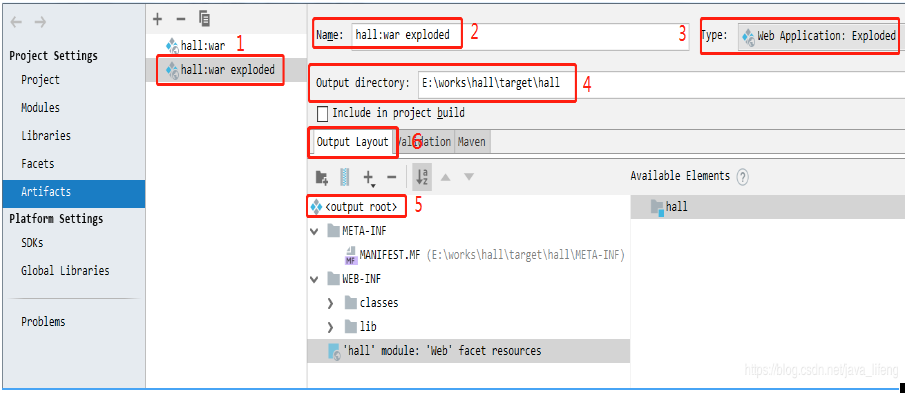
Task: Create archive in output layout toolbar
Action: (x=344, y=177)
